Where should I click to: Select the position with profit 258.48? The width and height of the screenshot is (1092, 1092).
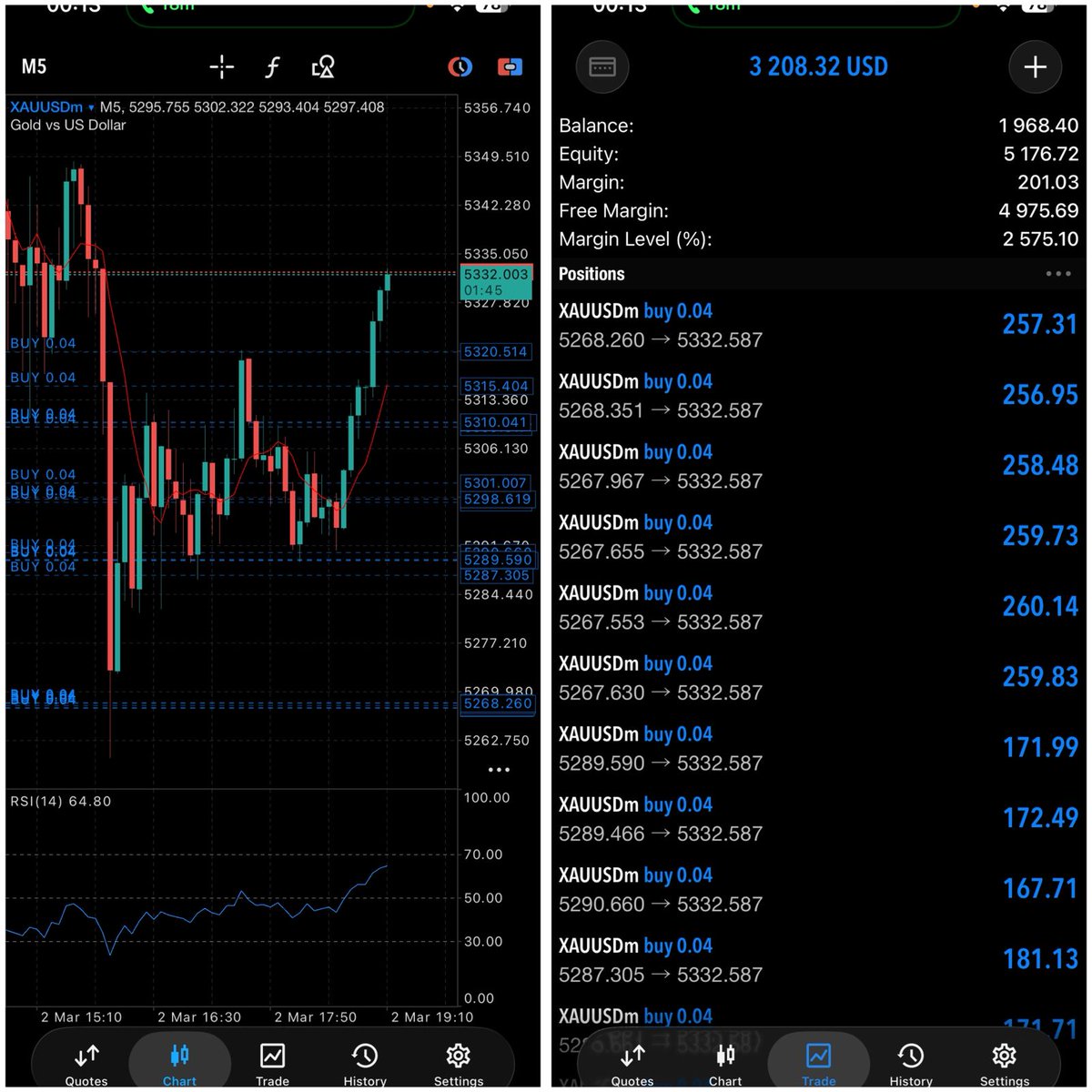819,466
